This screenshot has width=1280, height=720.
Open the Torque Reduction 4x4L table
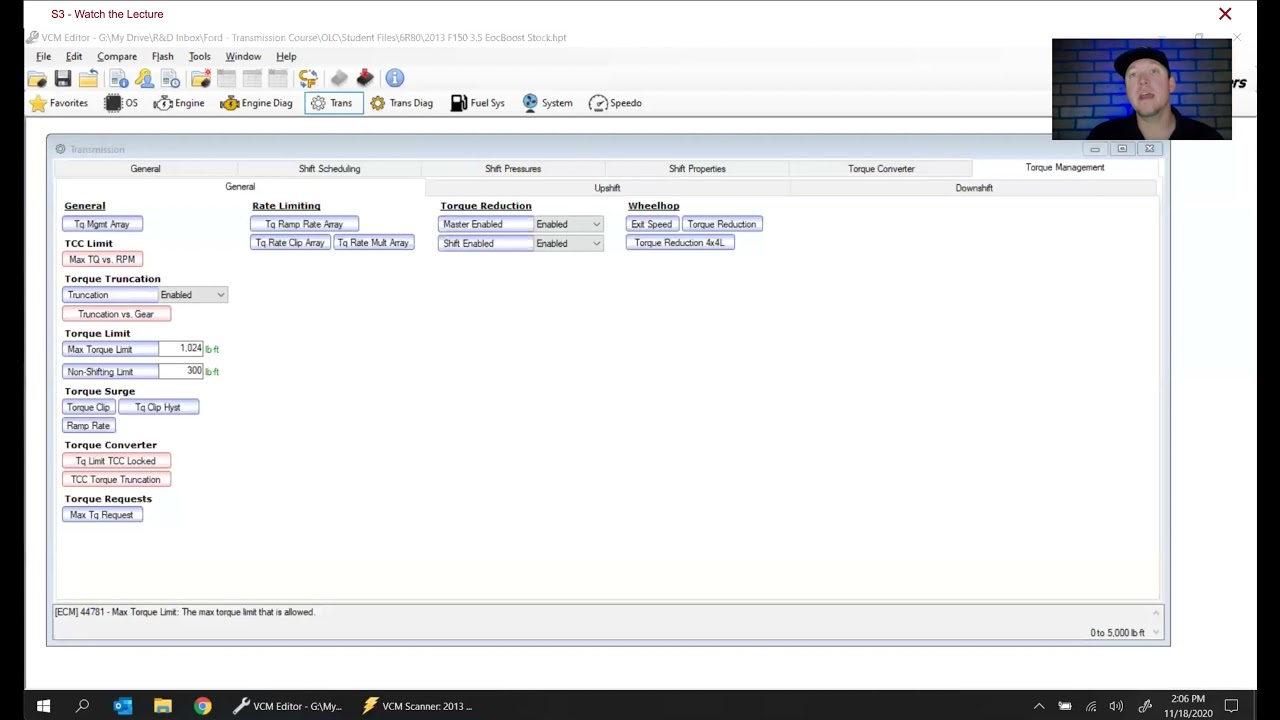680,243
